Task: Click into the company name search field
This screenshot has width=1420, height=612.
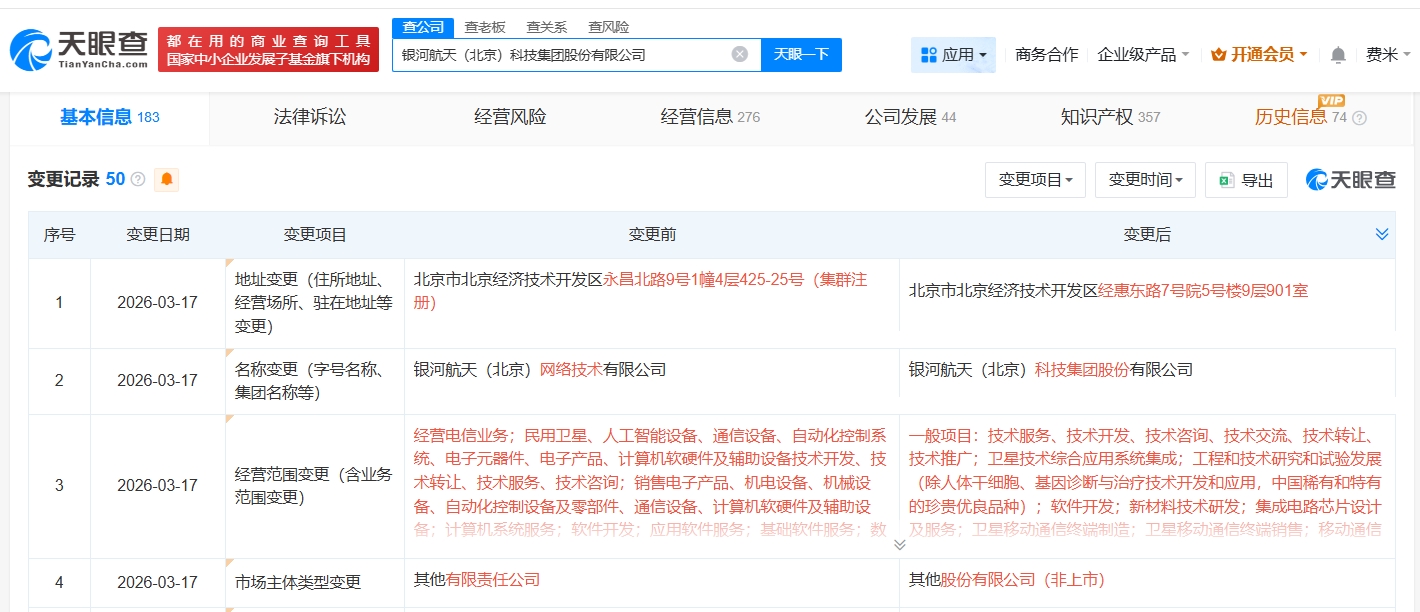Action: pyautogui.click(x=560, y=54)
